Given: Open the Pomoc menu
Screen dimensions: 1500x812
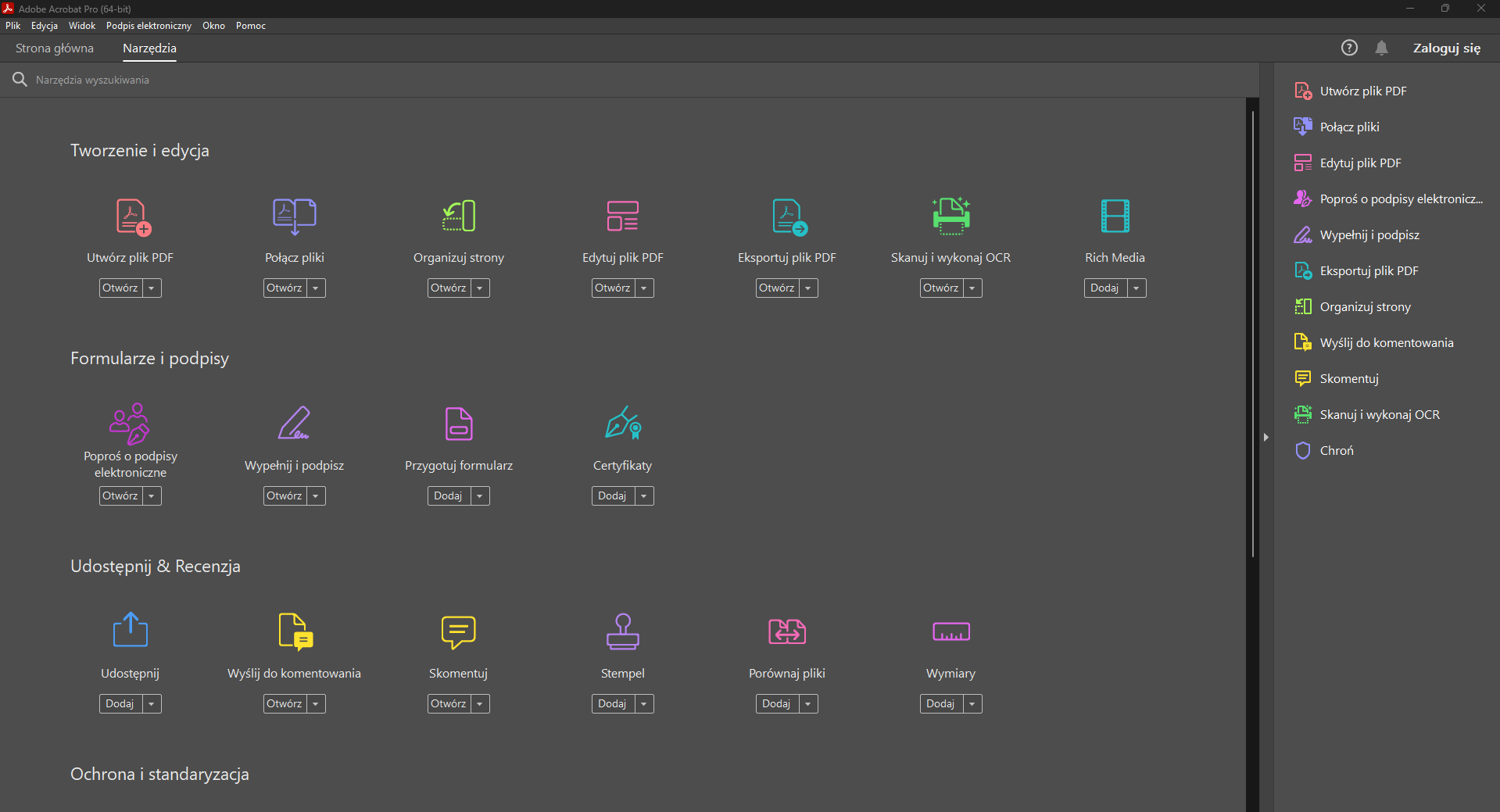Looking at the screenshot, I should tap(251, 26).
